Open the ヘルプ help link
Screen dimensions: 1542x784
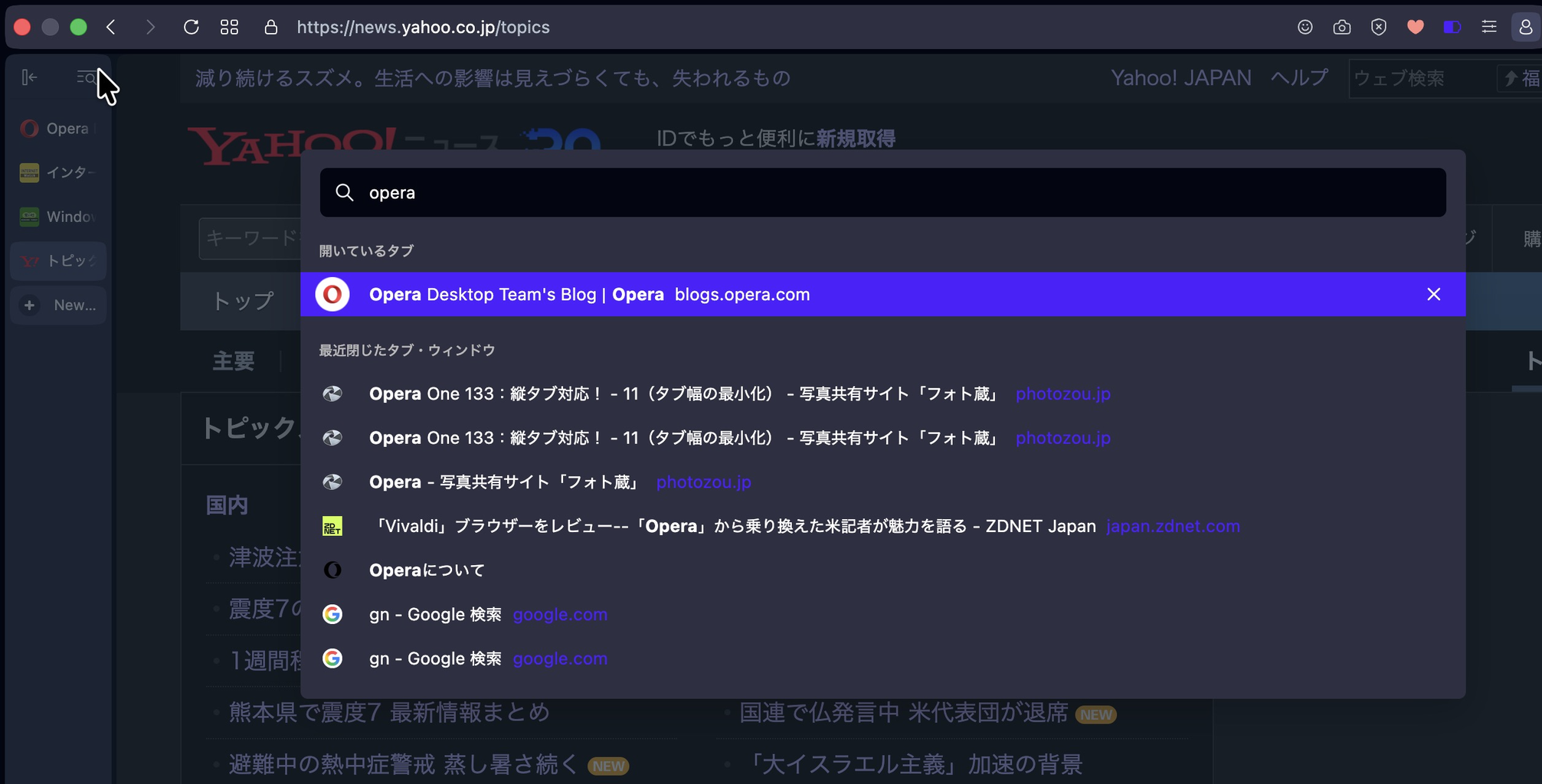tap(1299, 78)
